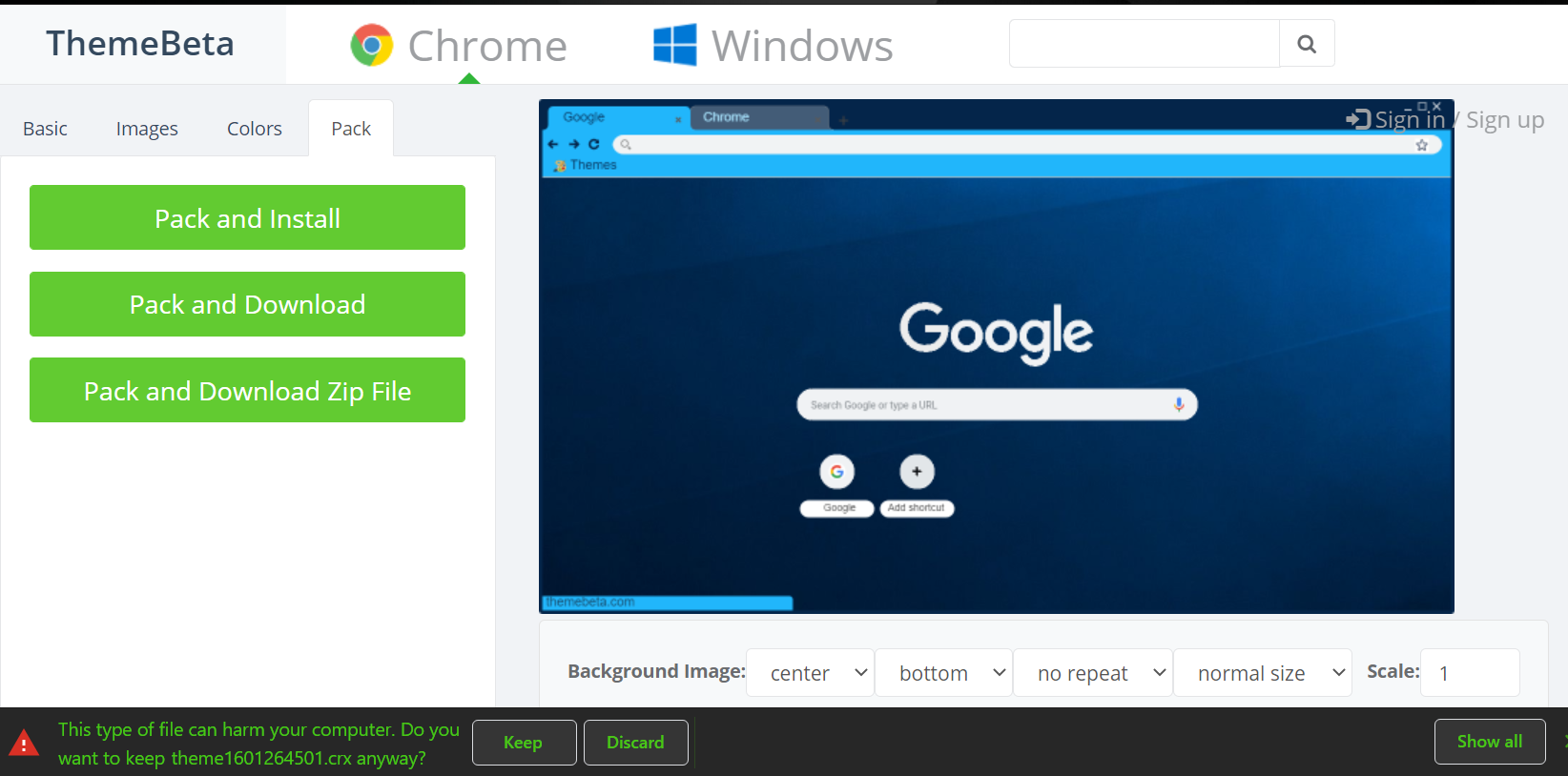
Task: Click the Google logo in the theme preview
Action: tap(997, 332)
